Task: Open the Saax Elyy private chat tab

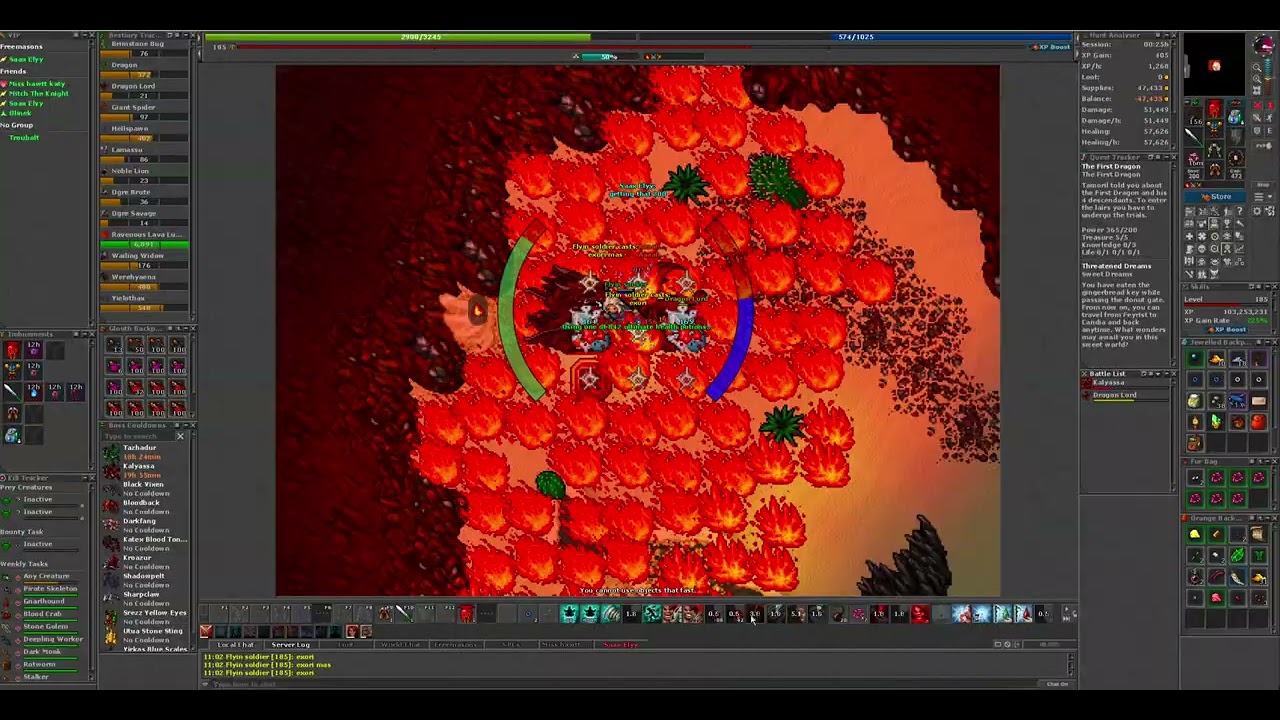Action: click(620, 645)
